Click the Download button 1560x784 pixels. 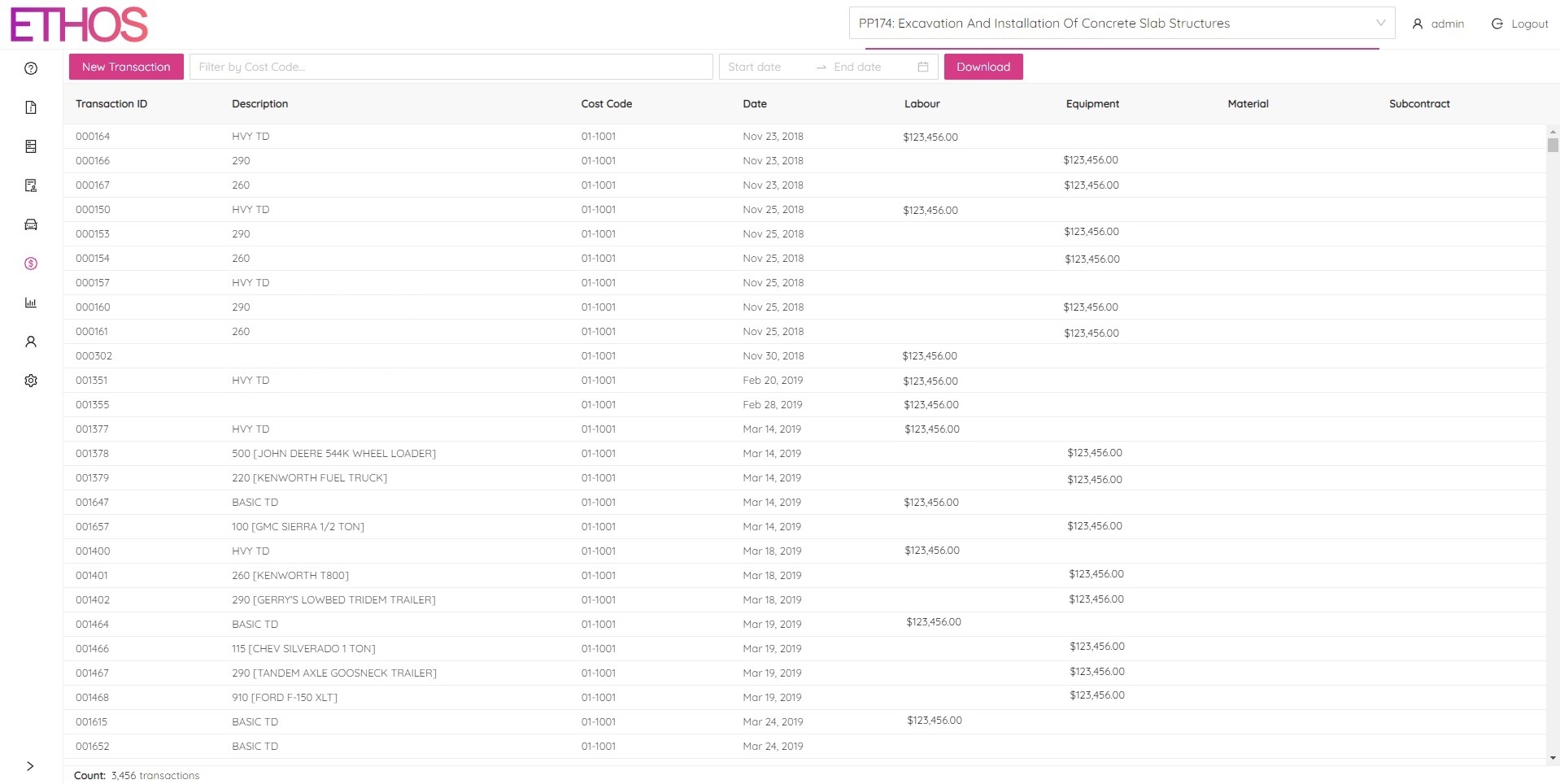pos(983,67)
